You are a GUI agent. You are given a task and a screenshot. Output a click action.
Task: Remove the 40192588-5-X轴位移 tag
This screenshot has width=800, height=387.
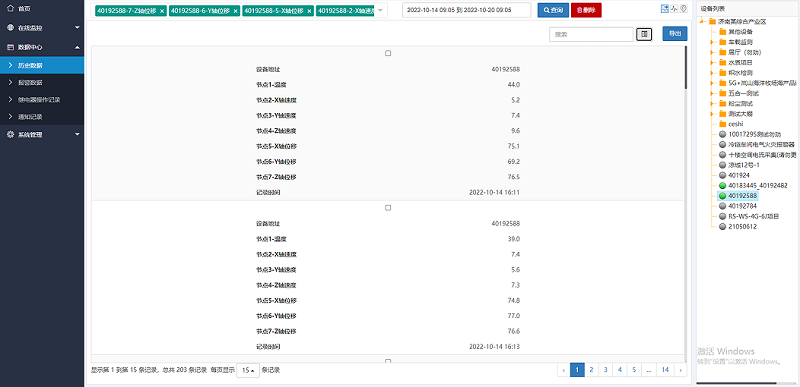(309, 11)
